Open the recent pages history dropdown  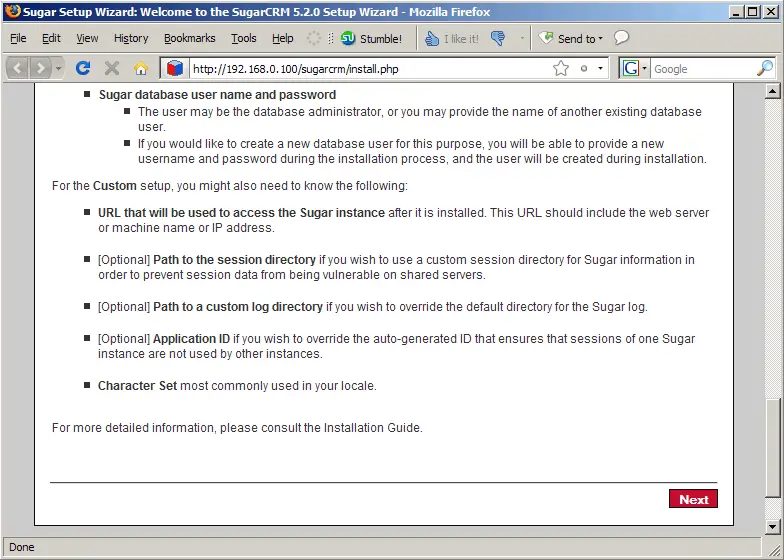coord(58,68)
